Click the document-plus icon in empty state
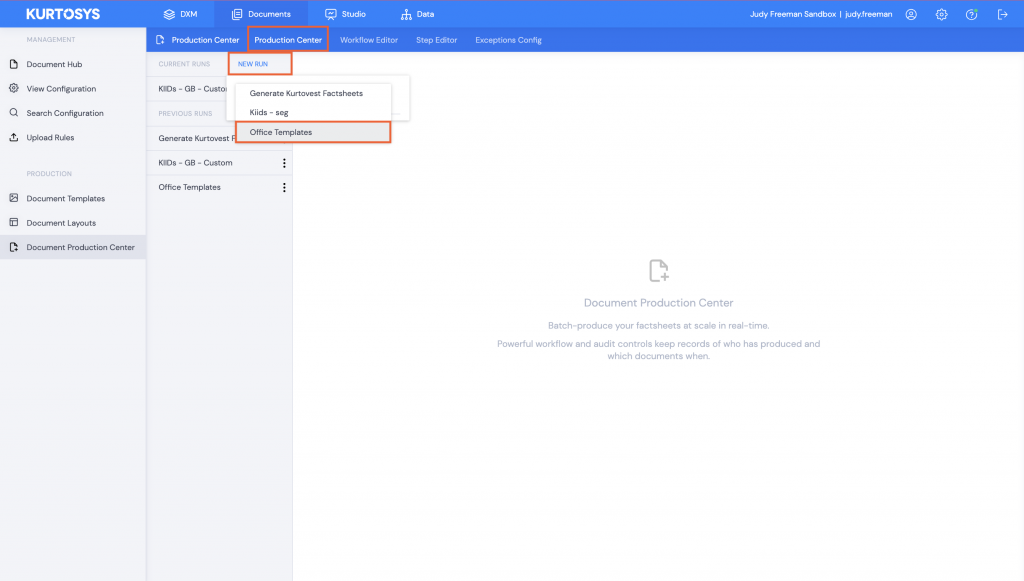1024x581 pixels. click(x=658, y=270)
